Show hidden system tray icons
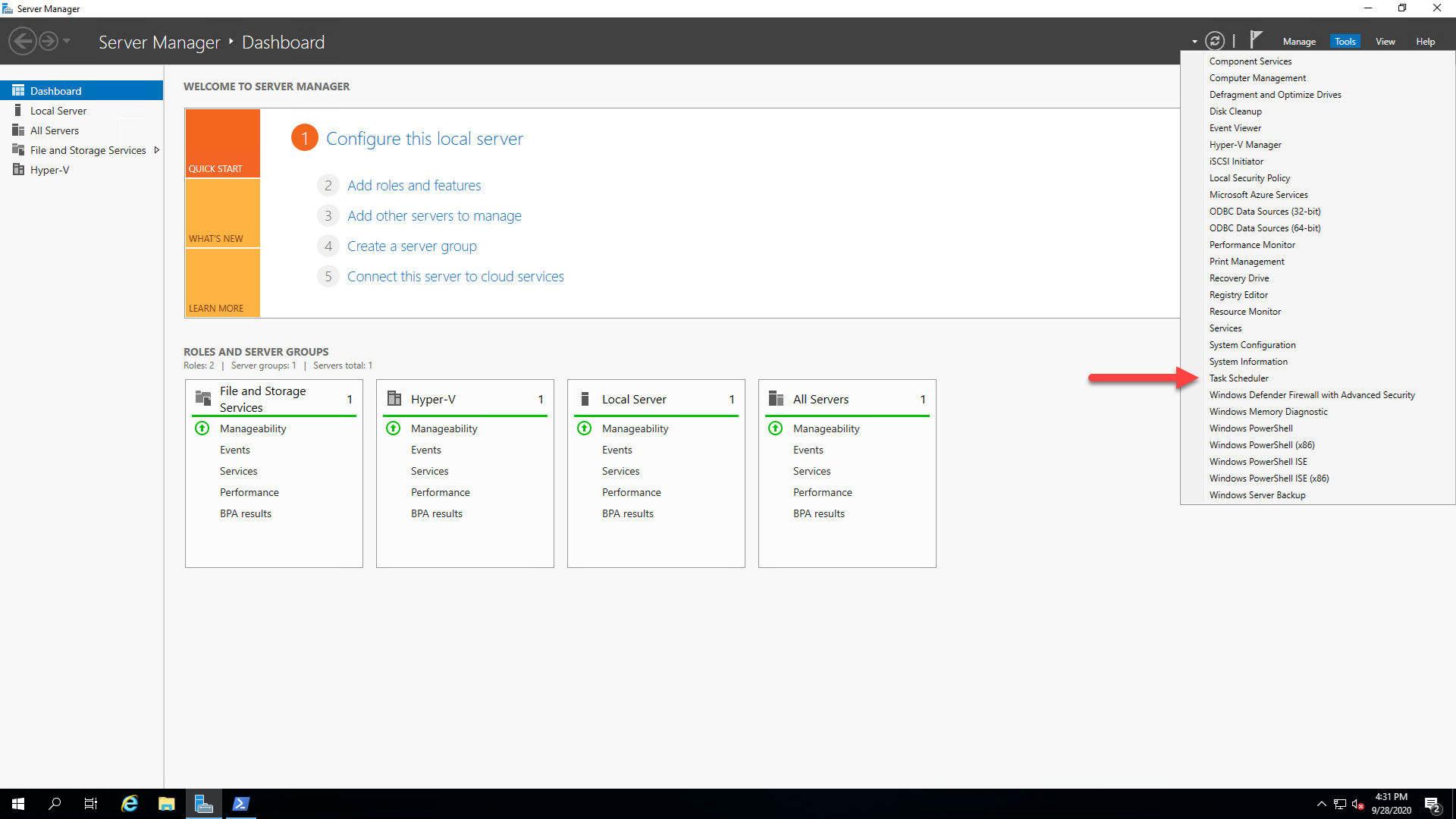The image size is (1456, 819). tap(1322, 804)
